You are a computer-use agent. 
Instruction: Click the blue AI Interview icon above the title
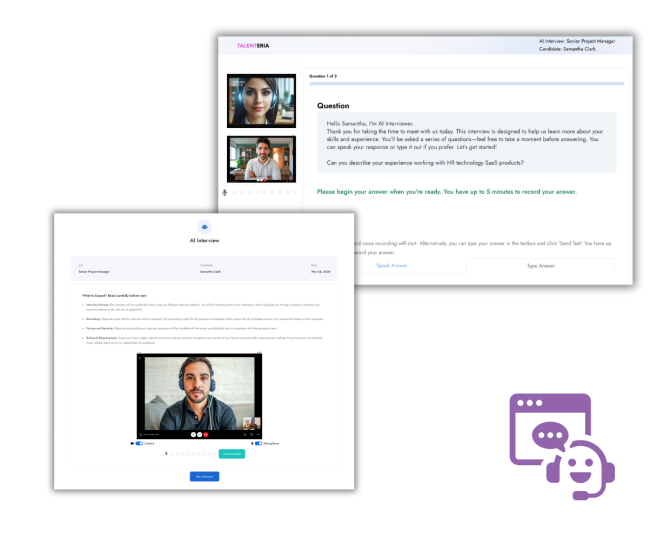pyautogui.click(x=204, y=227)
